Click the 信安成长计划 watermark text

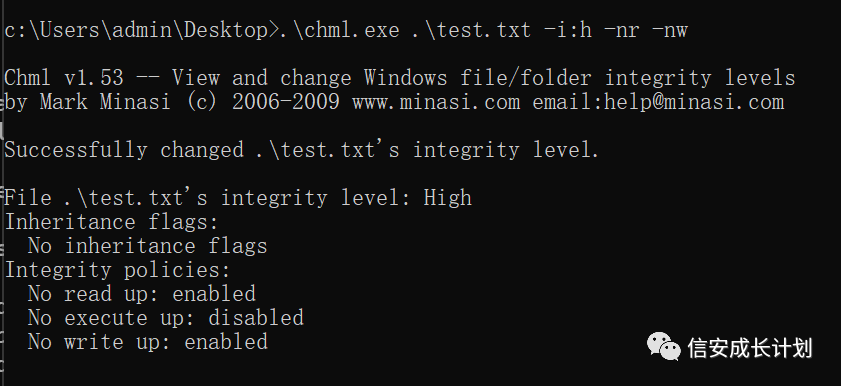(x=750, y=348)
